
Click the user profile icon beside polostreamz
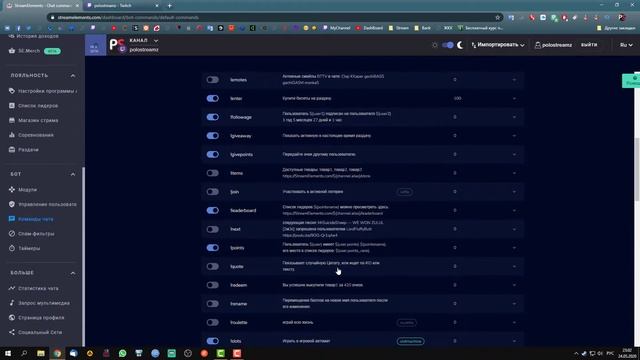538,45
